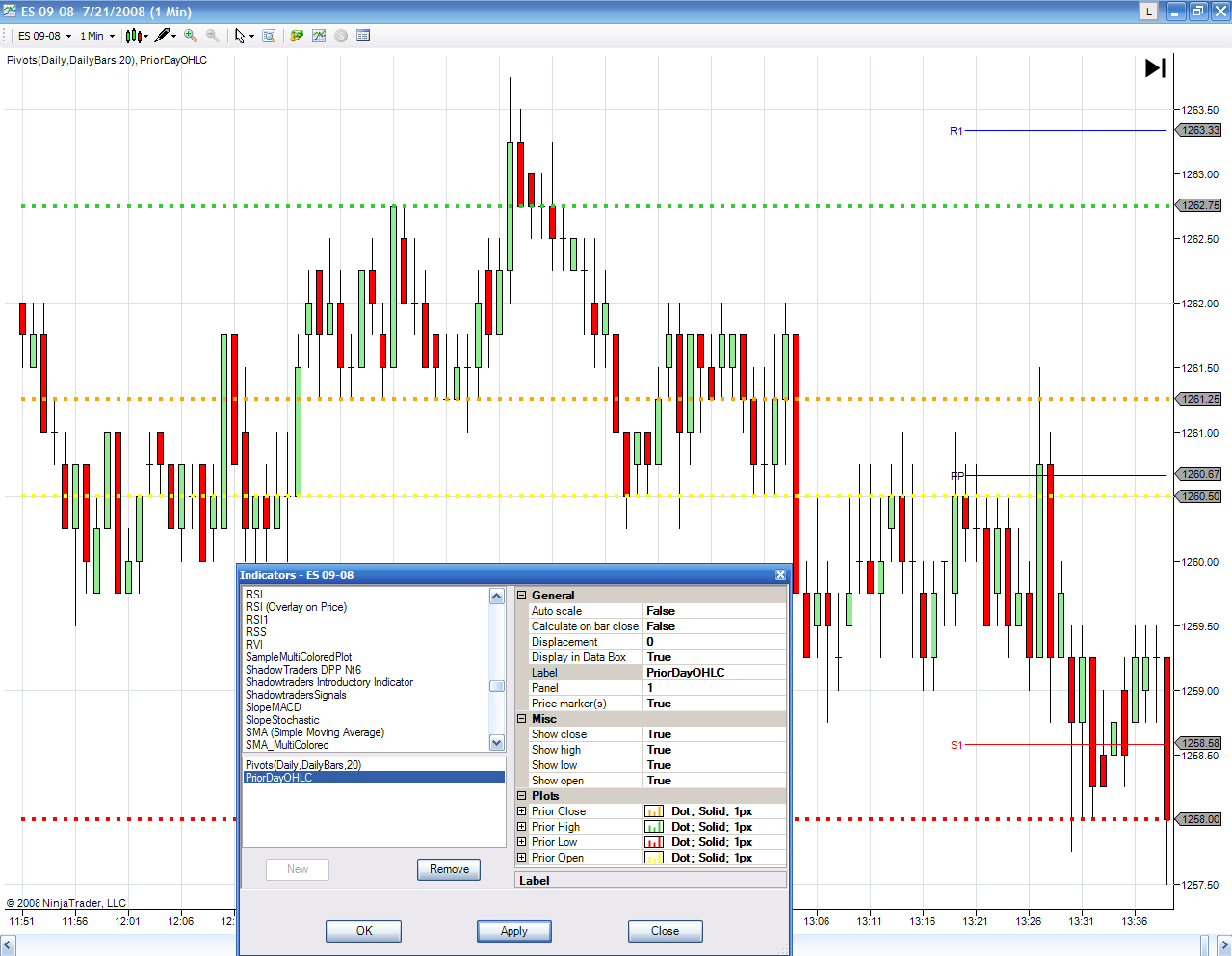Click the zoom out magnifier icon
Screen dimensions: 1232x956
click(x=213, y=36)
